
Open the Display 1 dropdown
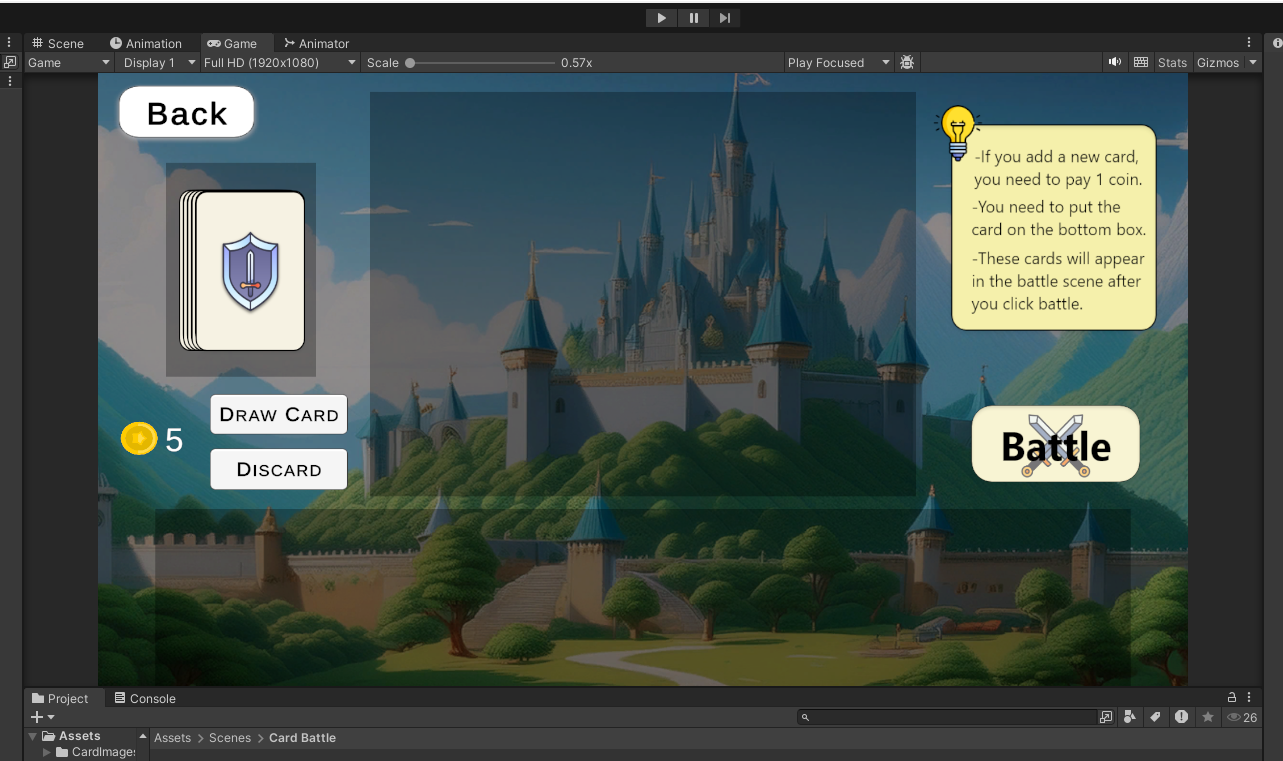[159, 62]
